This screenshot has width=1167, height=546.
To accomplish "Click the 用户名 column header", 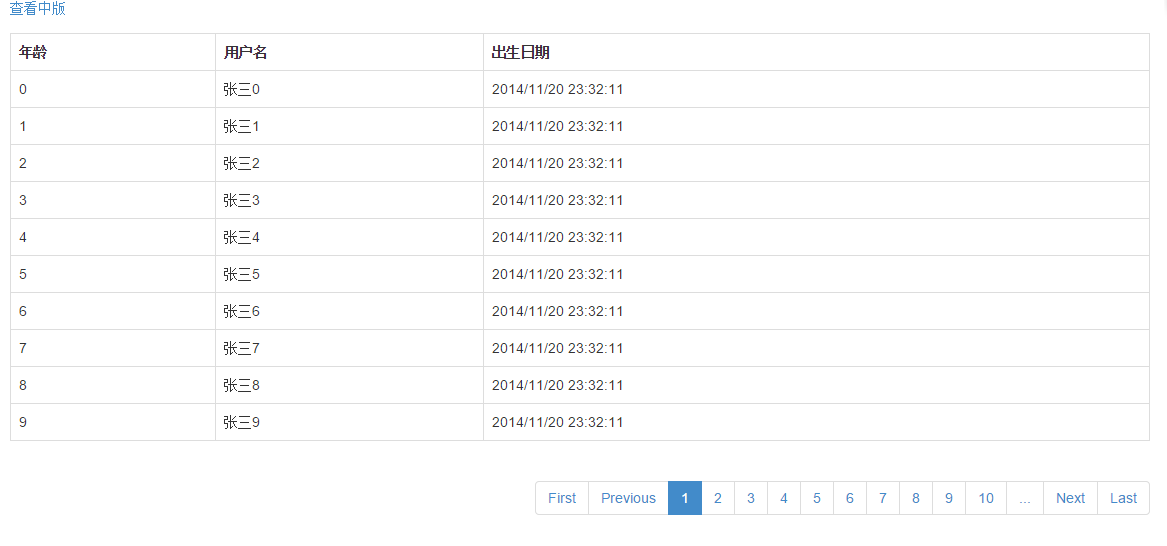I will click(x=245, y=53).
